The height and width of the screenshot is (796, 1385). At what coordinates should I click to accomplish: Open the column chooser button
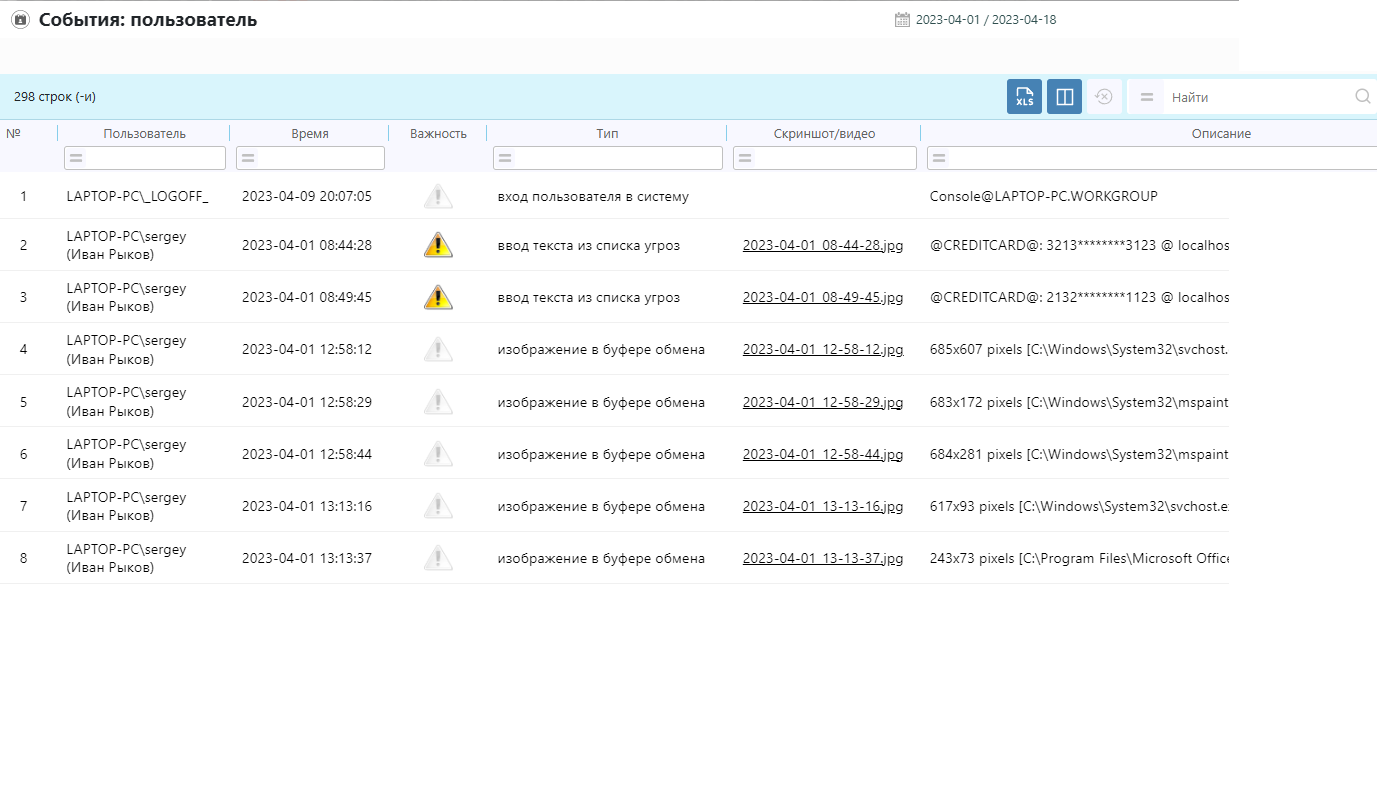pyautogui.click(x=1064, y=97)
